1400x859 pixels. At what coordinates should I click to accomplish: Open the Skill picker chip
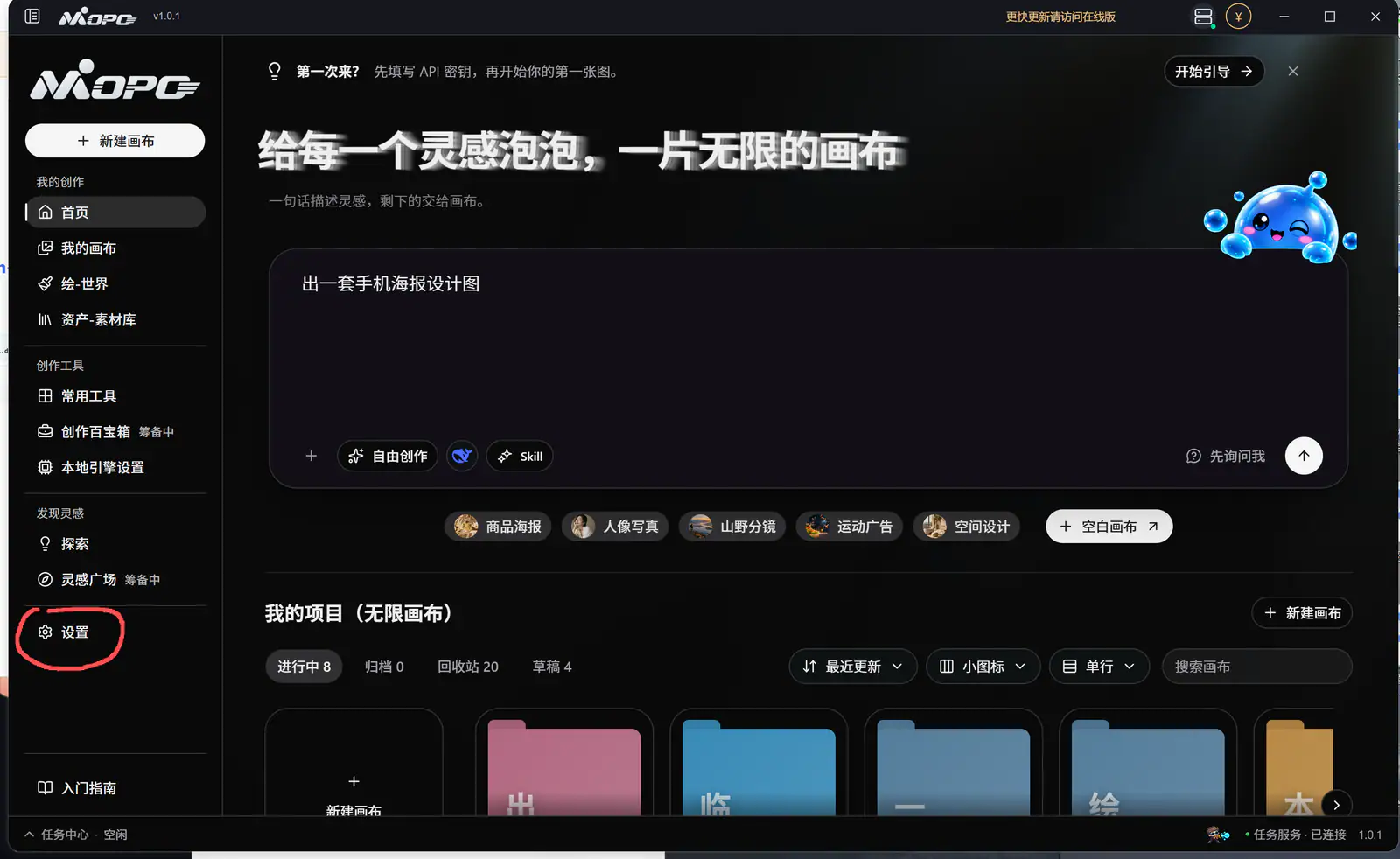click(x=520, y=456)
